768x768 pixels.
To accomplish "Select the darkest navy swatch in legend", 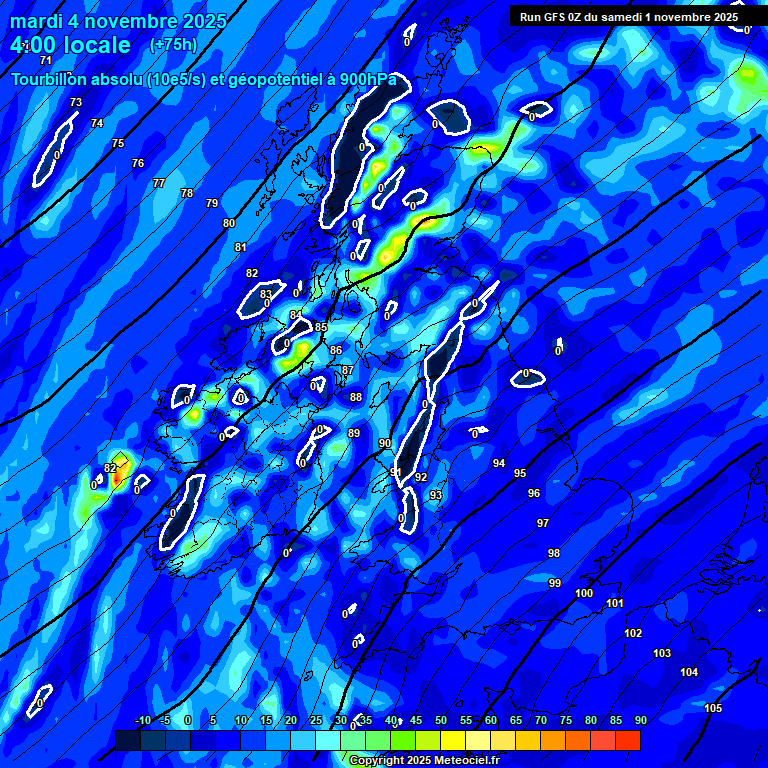I will tap(128, 740).
